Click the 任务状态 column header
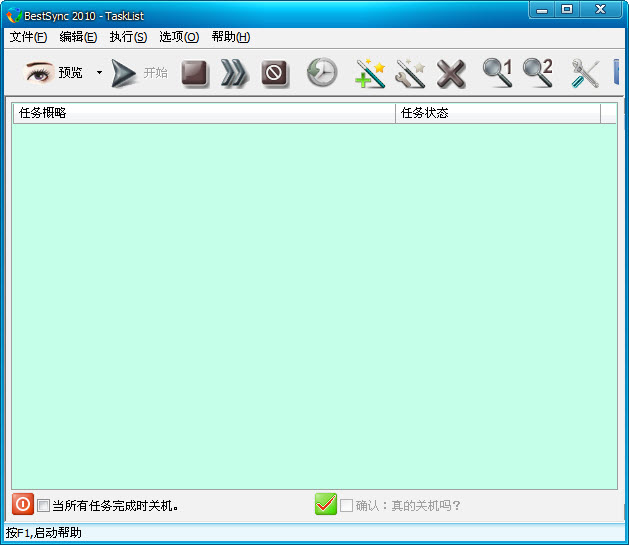This screenshot has height=545, width=629. (498, 113)
